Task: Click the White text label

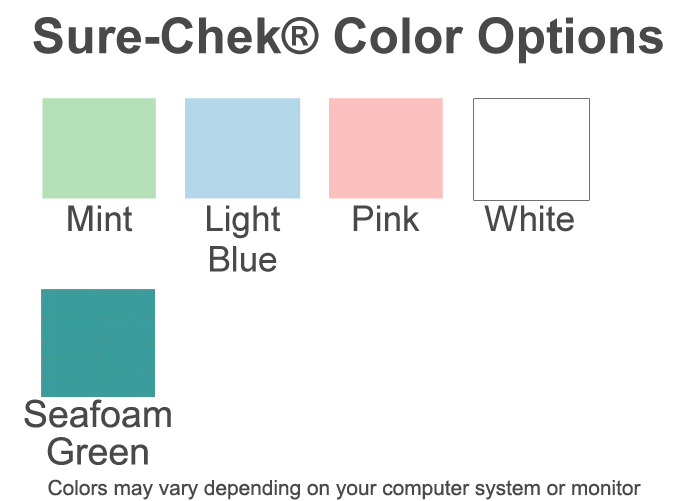Action: [x=529, y=219]
